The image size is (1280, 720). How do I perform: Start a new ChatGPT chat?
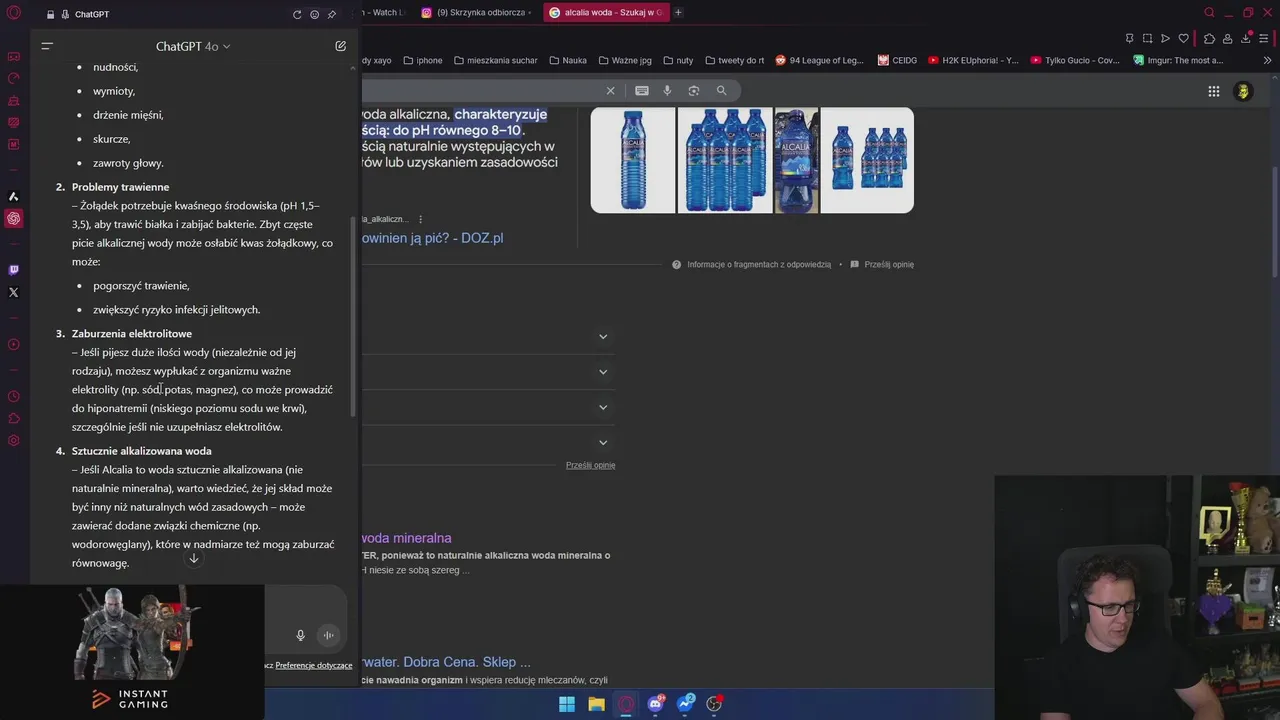(x=340, y=46)
